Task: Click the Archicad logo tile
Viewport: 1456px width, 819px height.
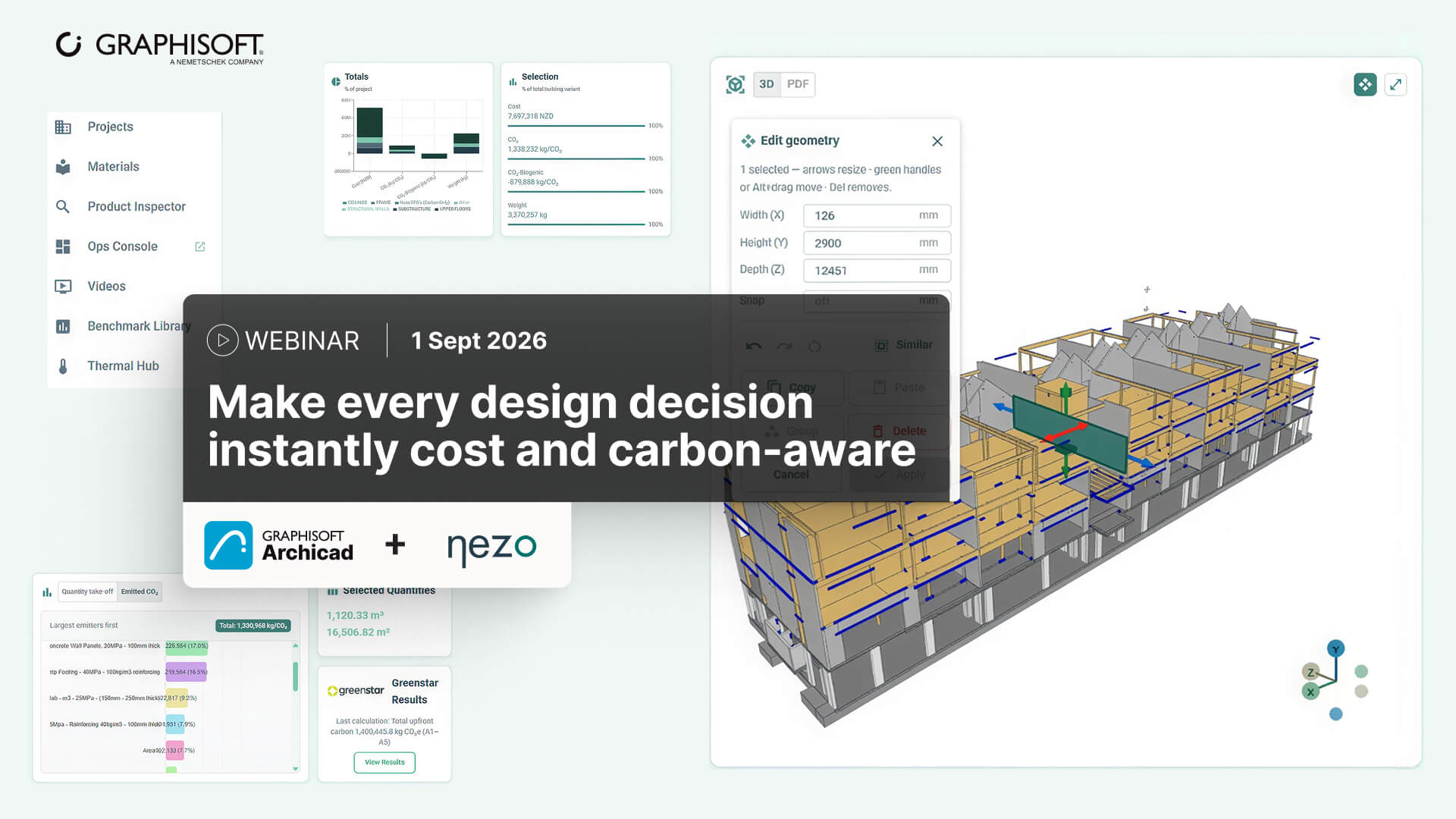Action: tap(228, 545)
